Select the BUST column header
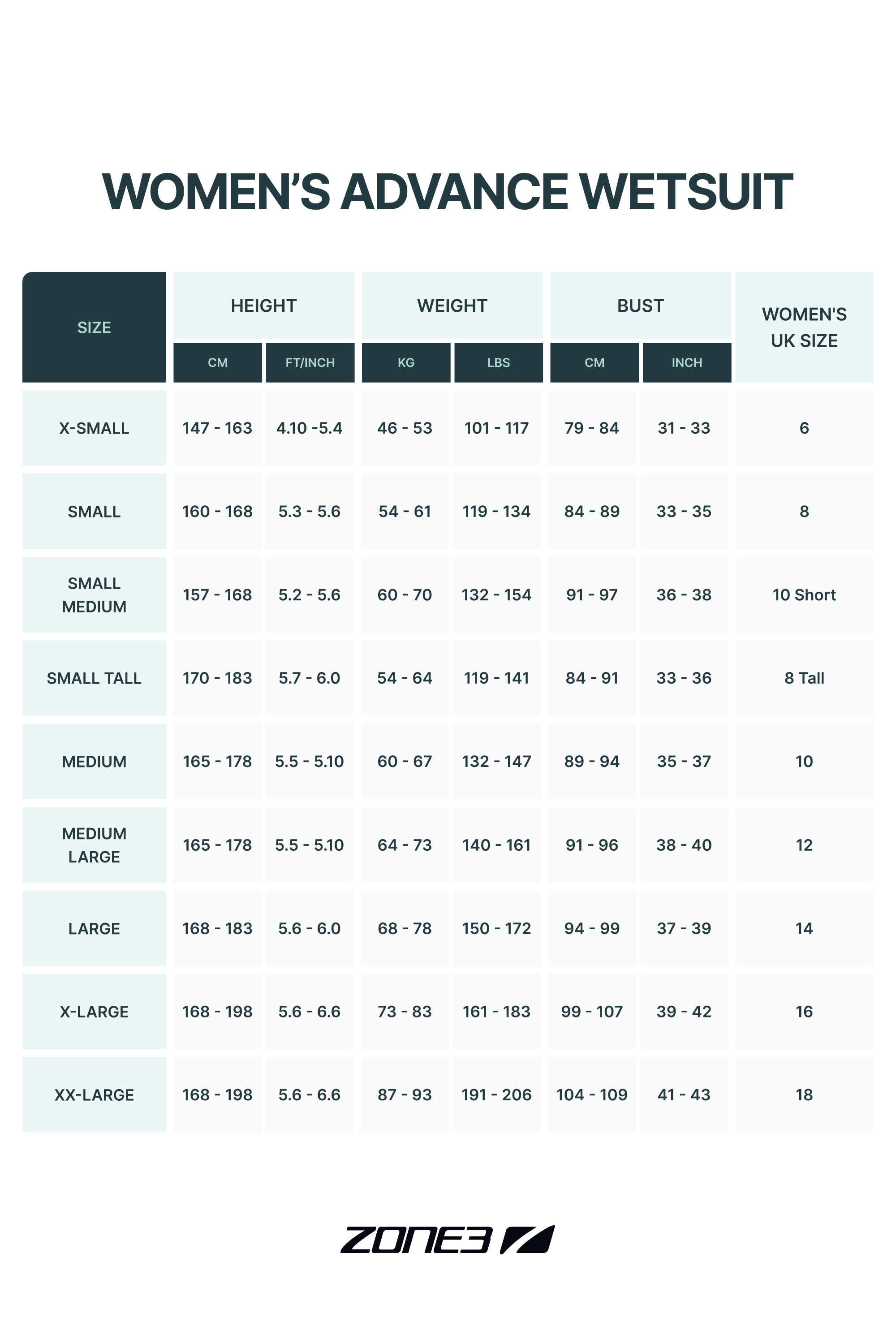 point(641,306)
